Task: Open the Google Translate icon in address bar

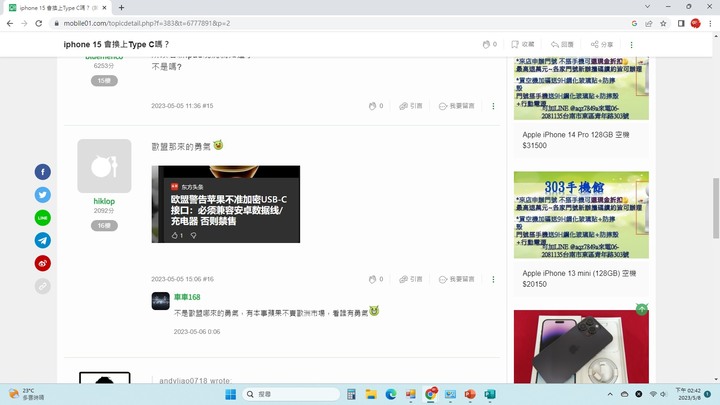Action: point(634,23)
